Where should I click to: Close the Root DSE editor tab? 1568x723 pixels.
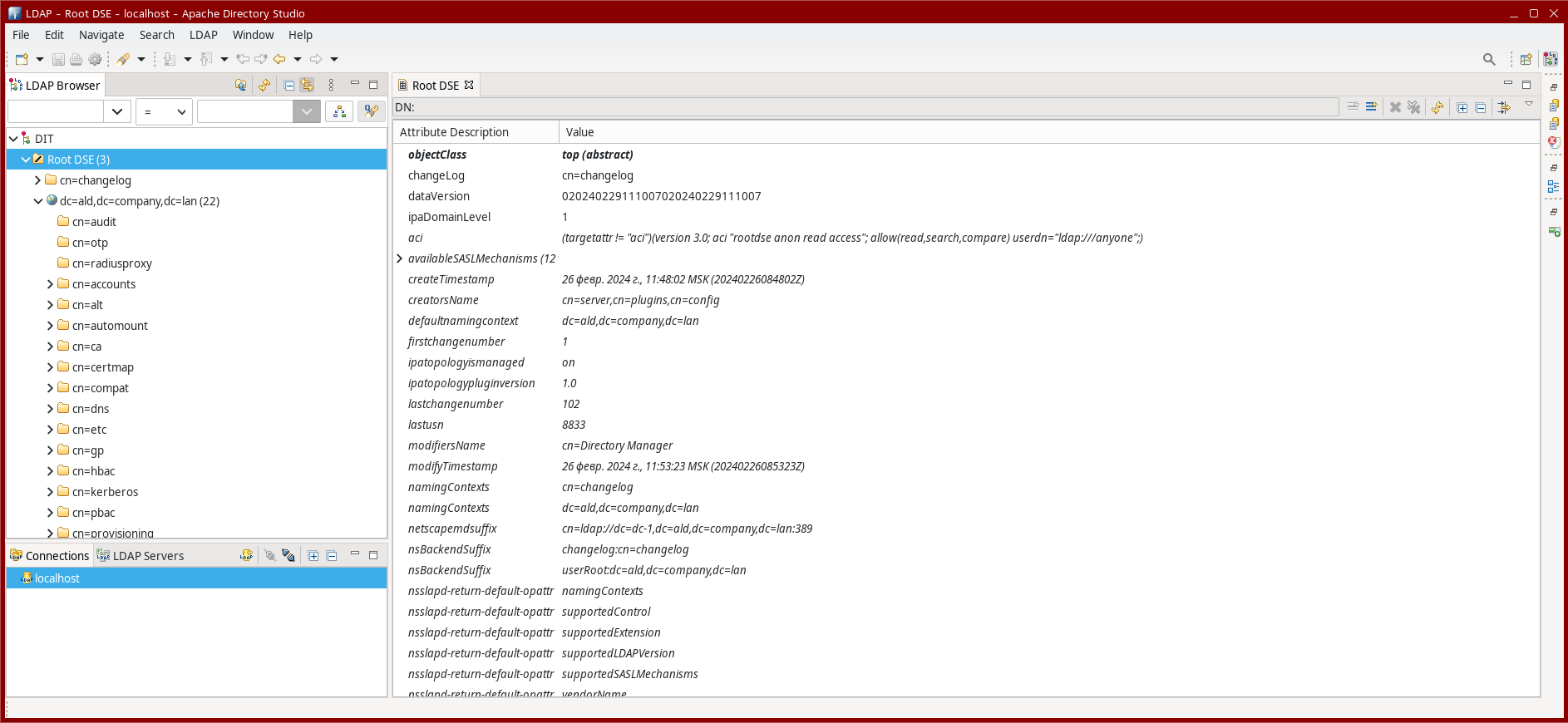(469, 85)
